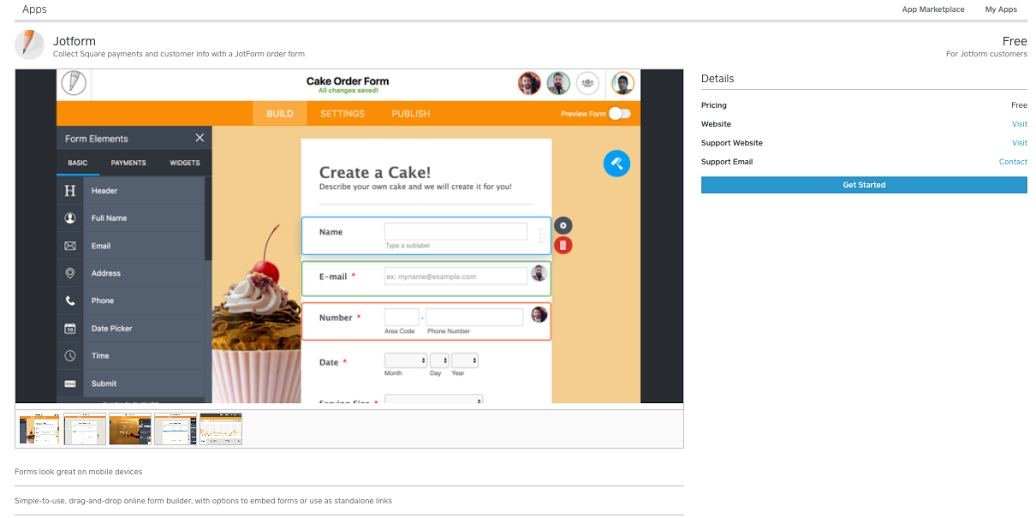Open the Day dropdown
1036x518 pixels.
point(439,361)
